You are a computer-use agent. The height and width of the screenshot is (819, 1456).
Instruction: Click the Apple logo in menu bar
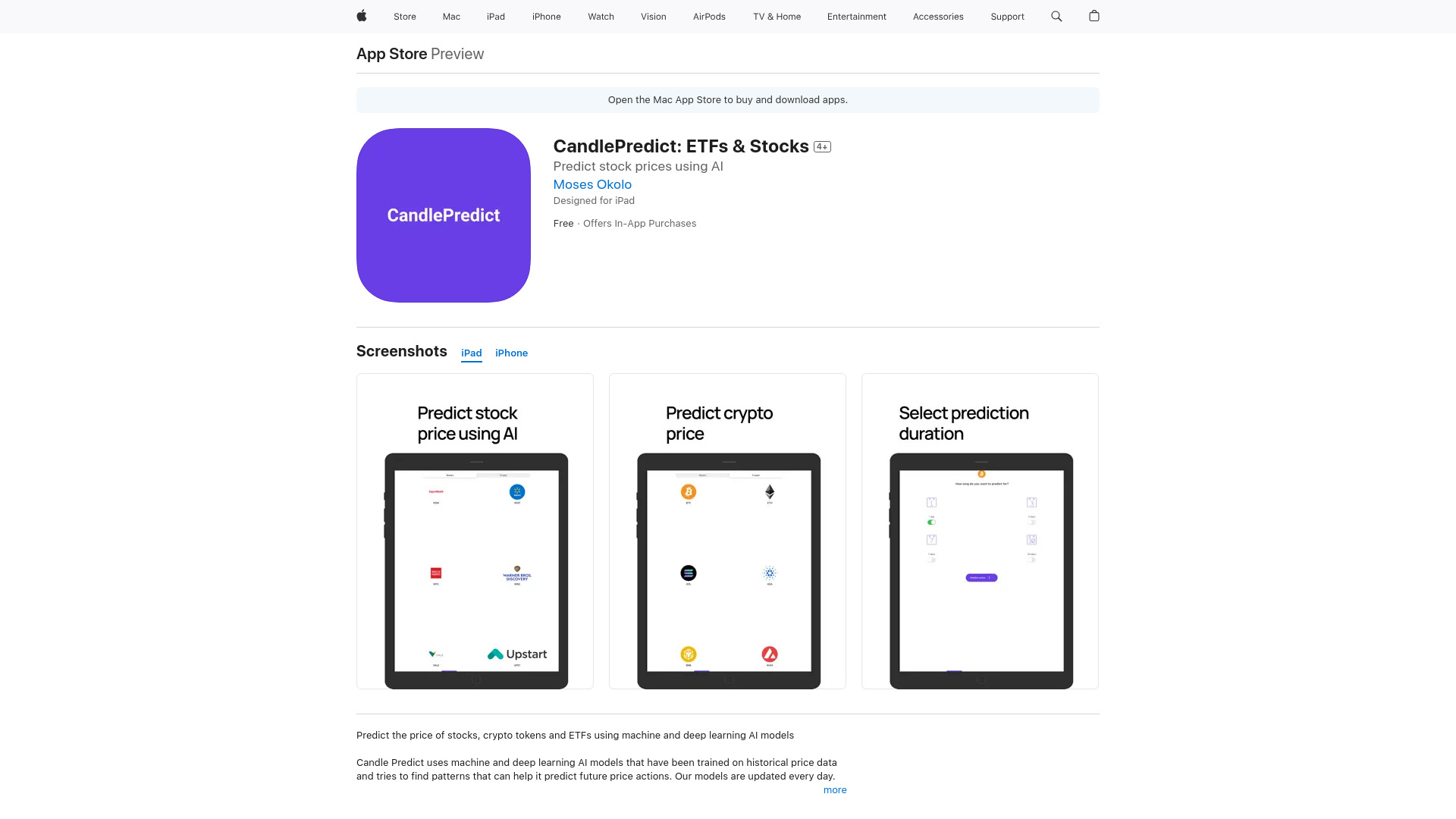coord(361,16)
